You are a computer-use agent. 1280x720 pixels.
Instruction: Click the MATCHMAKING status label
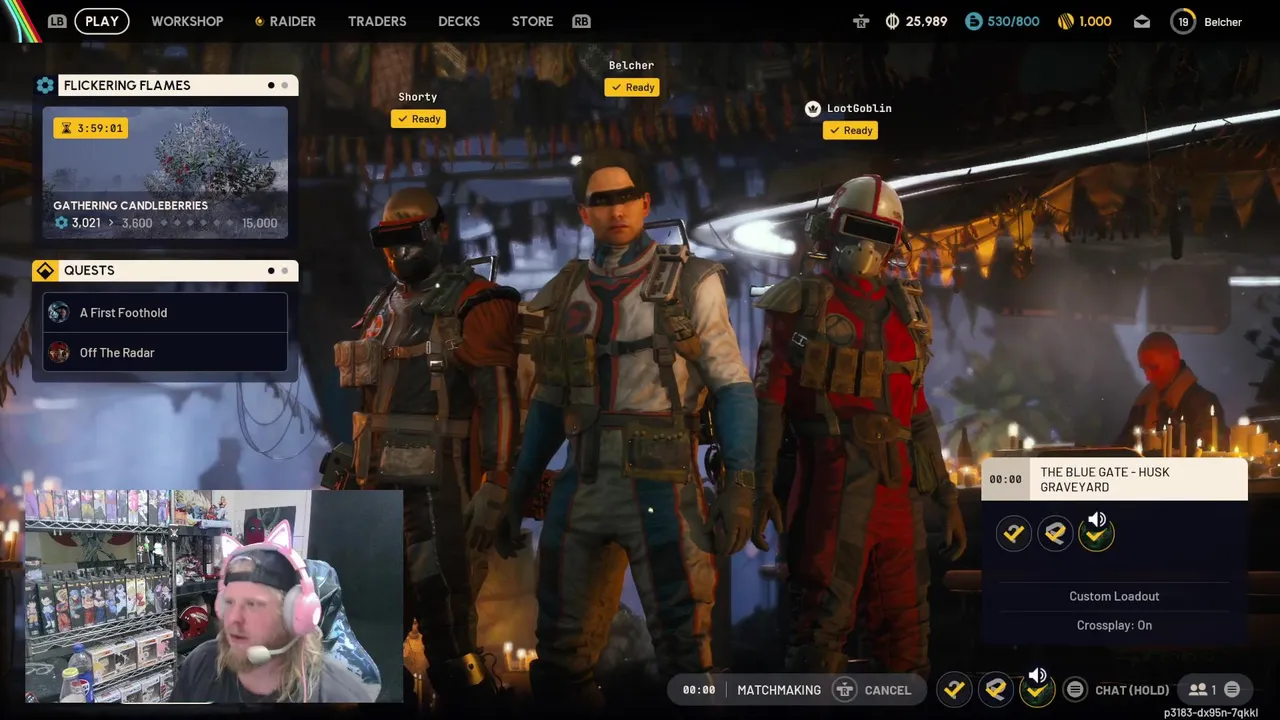[x=779, y=690]
